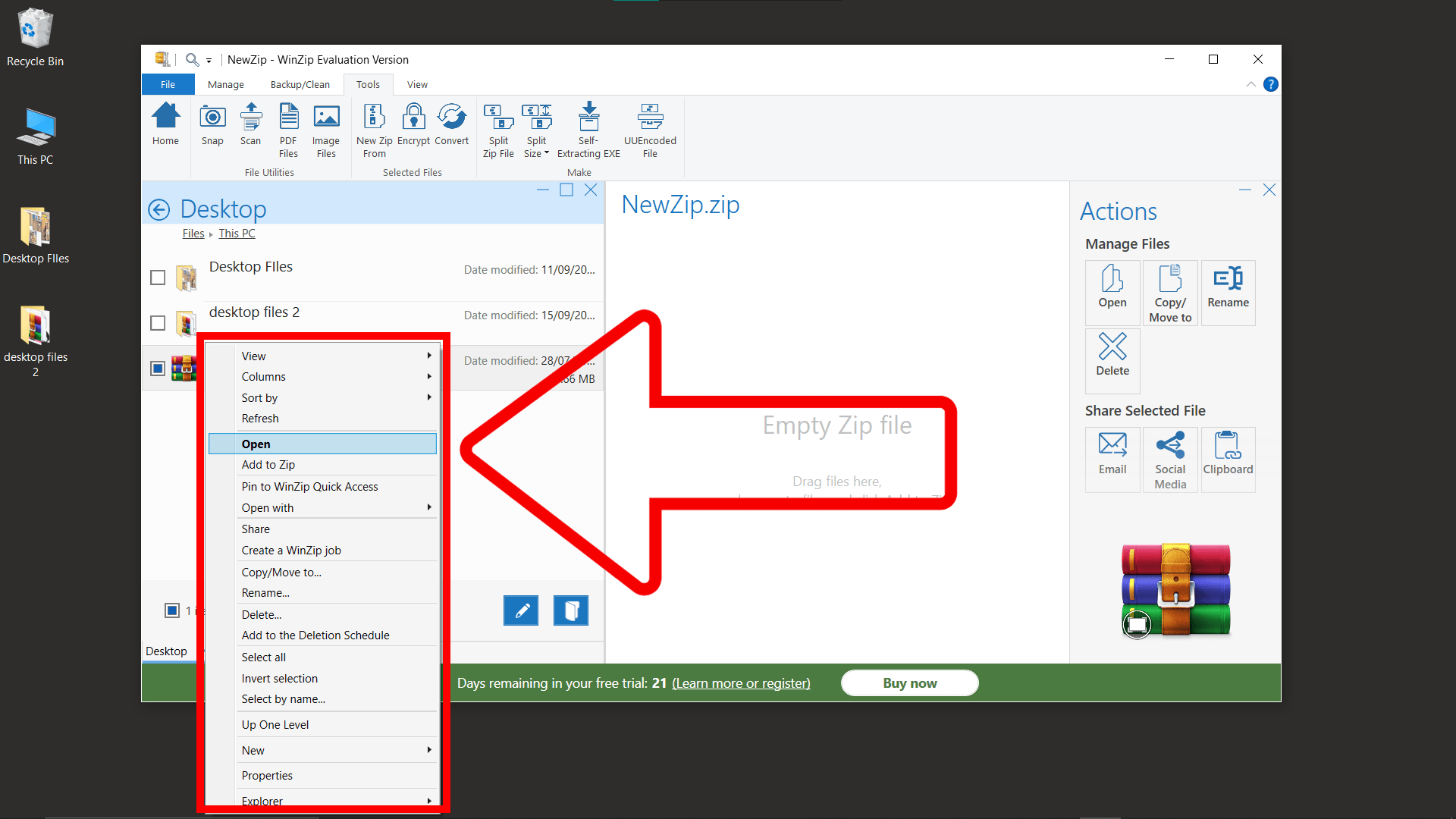Screen dimensions: 1456x819
Task: Select Add to Zip in the context menu
Action: click(x=268, y=464)
